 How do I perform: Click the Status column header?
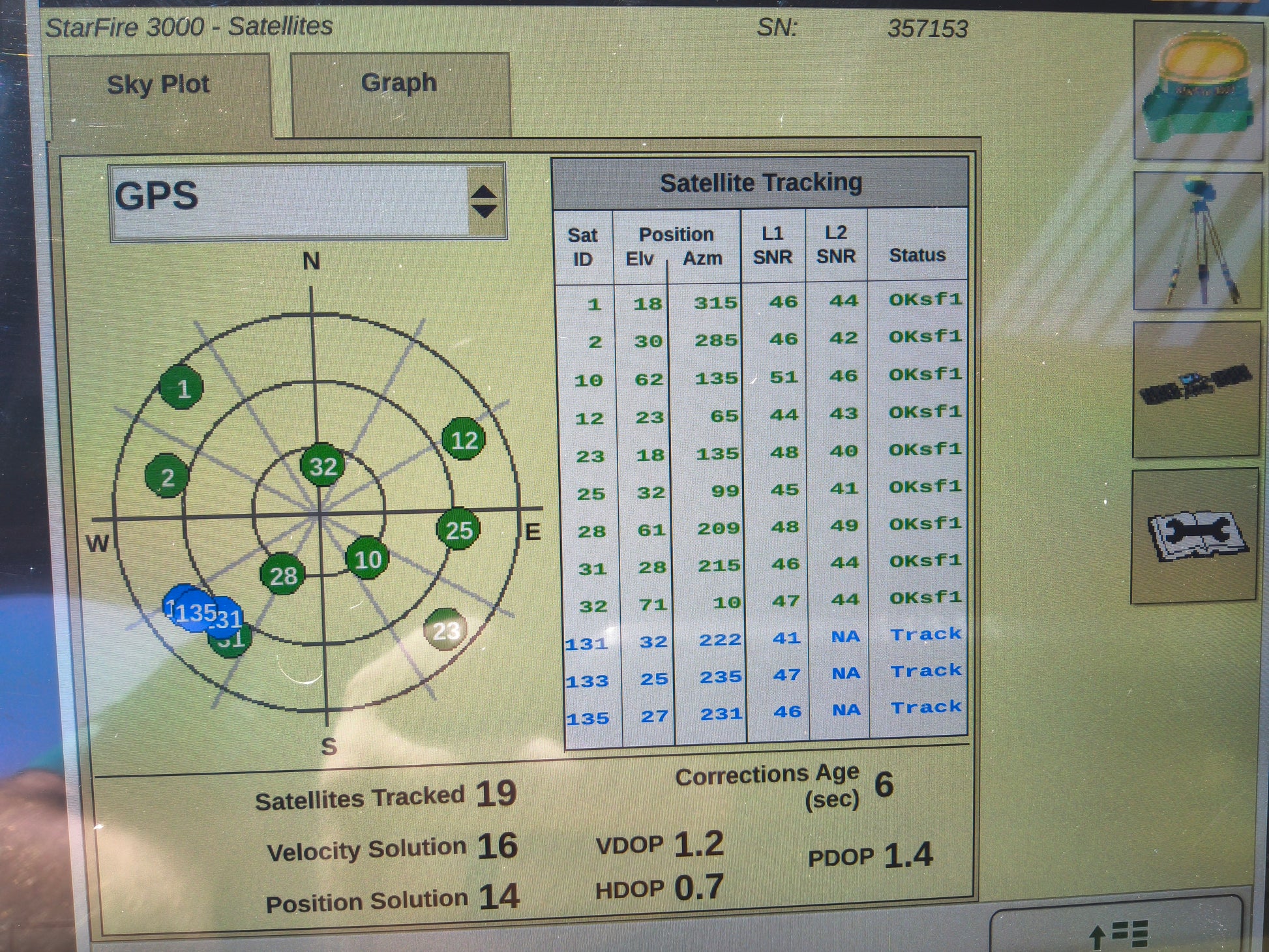[917, 254]
